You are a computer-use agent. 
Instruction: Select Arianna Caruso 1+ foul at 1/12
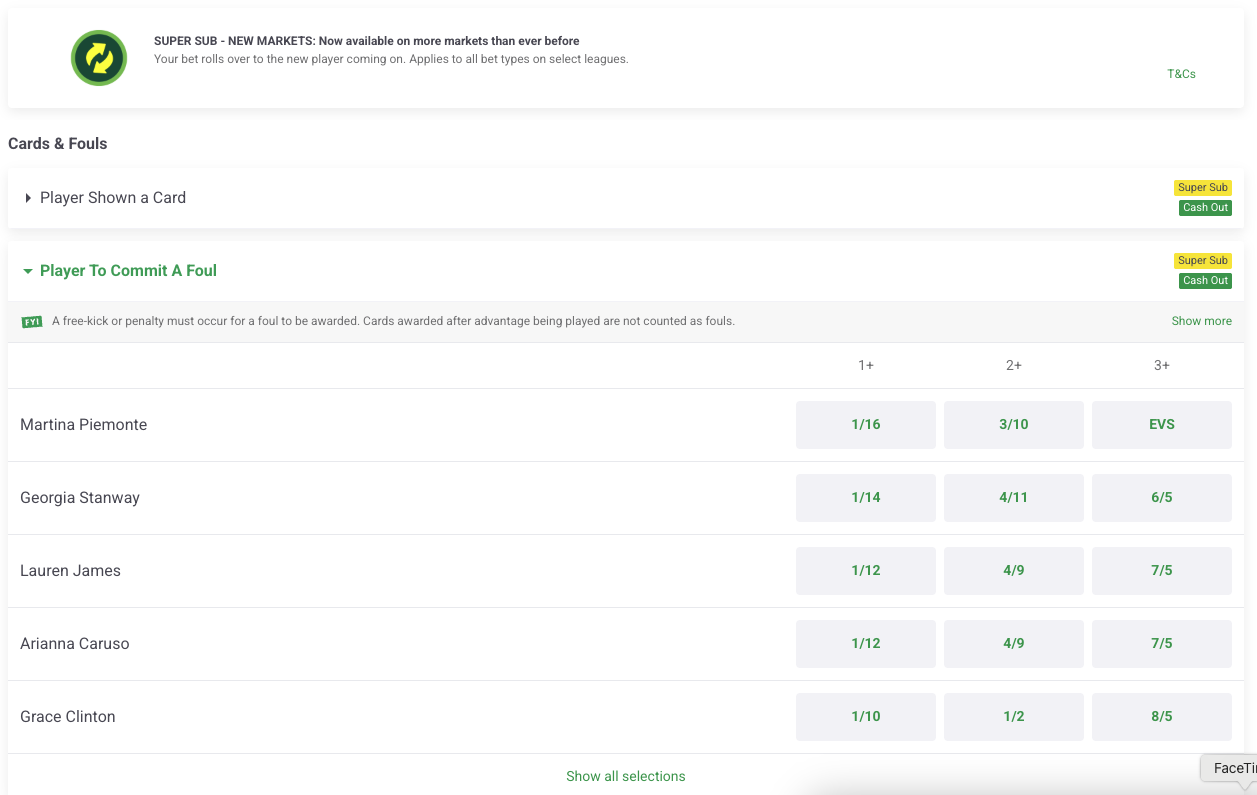[866, 644]
